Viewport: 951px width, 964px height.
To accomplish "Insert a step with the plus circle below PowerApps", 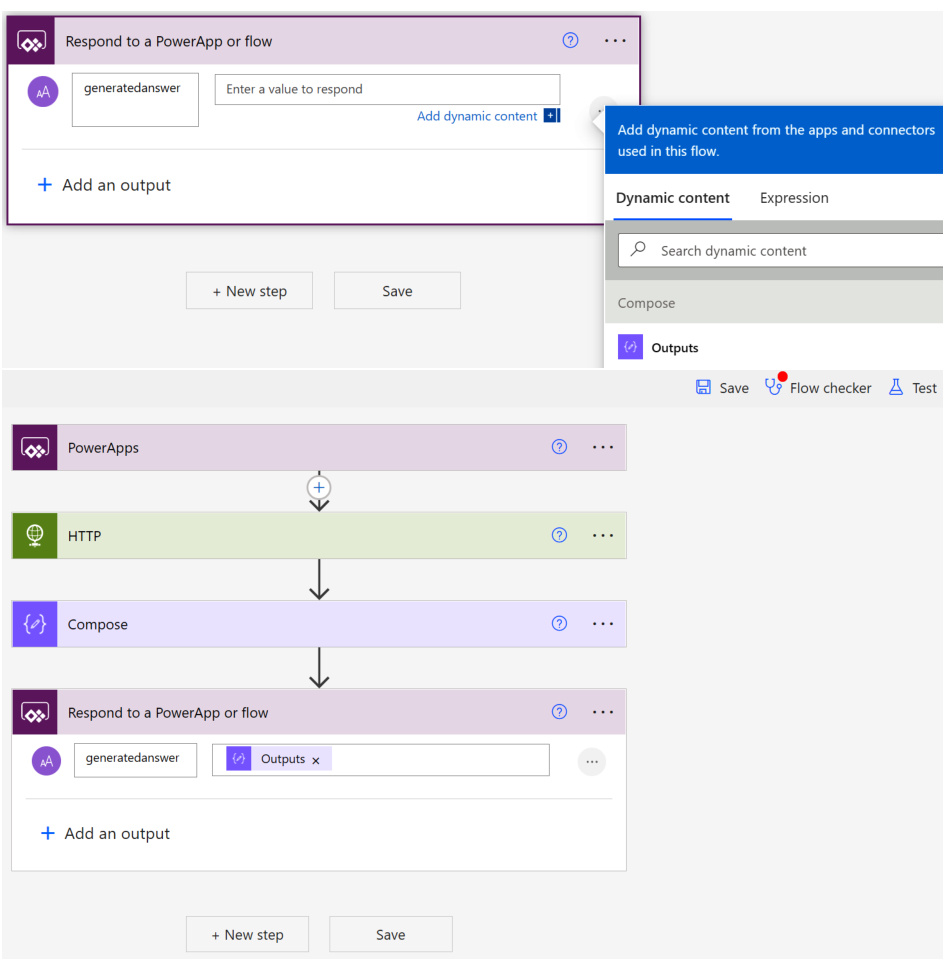I will coord(318,488).
